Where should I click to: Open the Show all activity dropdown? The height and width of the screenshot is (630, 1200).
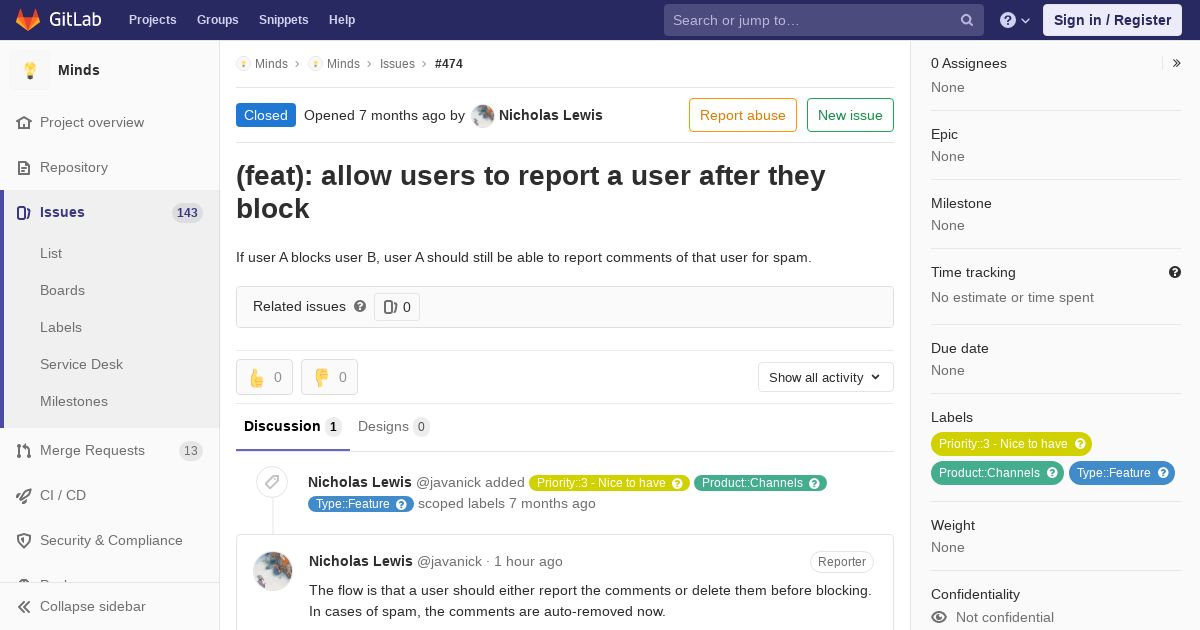point(825,377)
